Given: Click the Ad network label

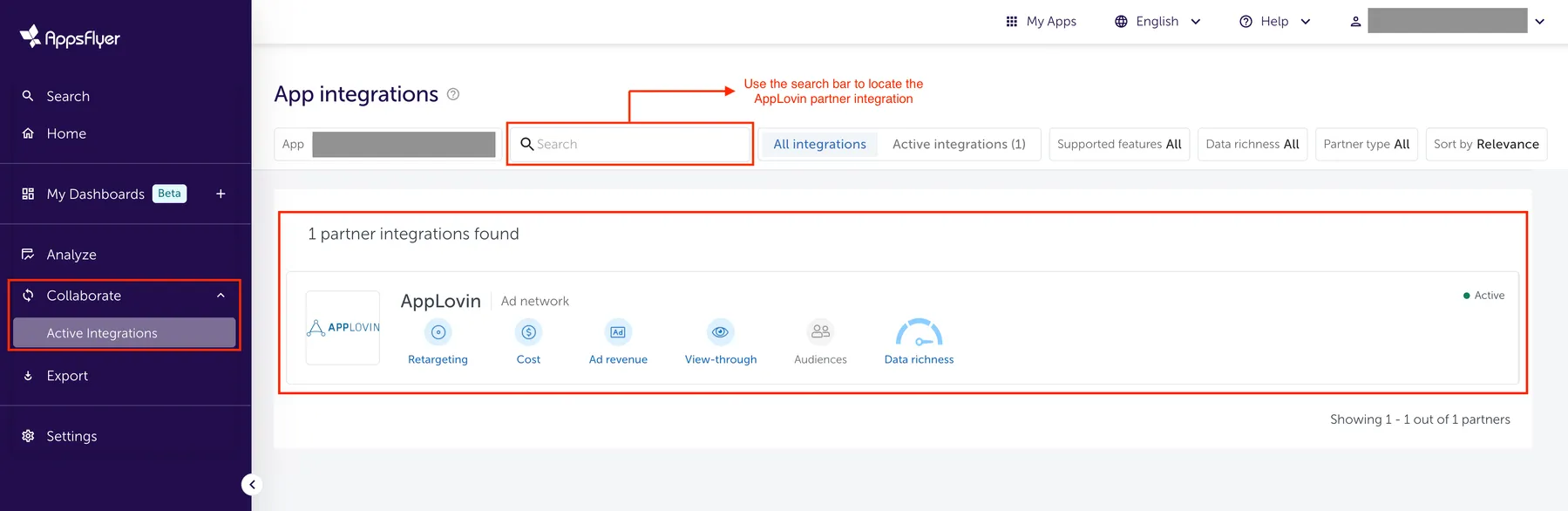Looking at the screenshot, I should (535, 301).
